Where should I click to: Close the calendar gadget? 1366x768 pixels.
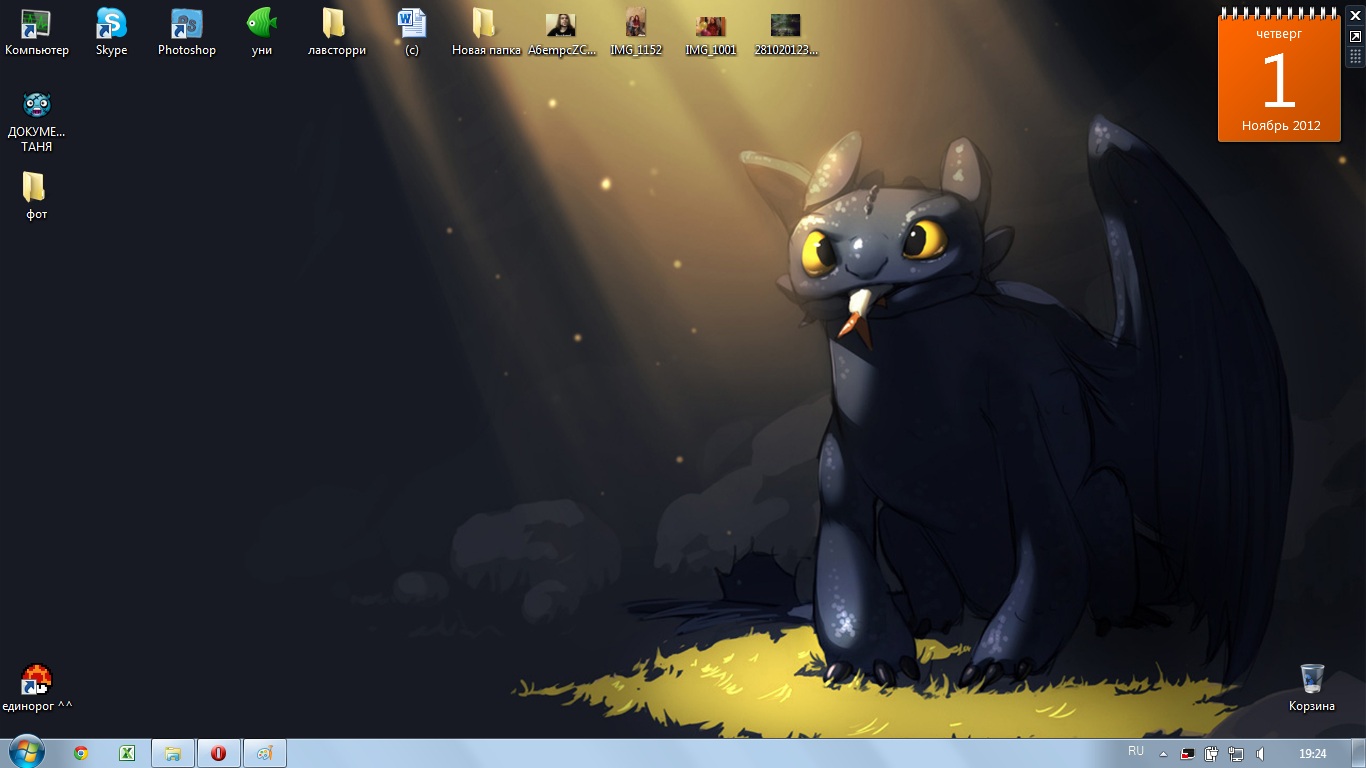pos(1356,16)
